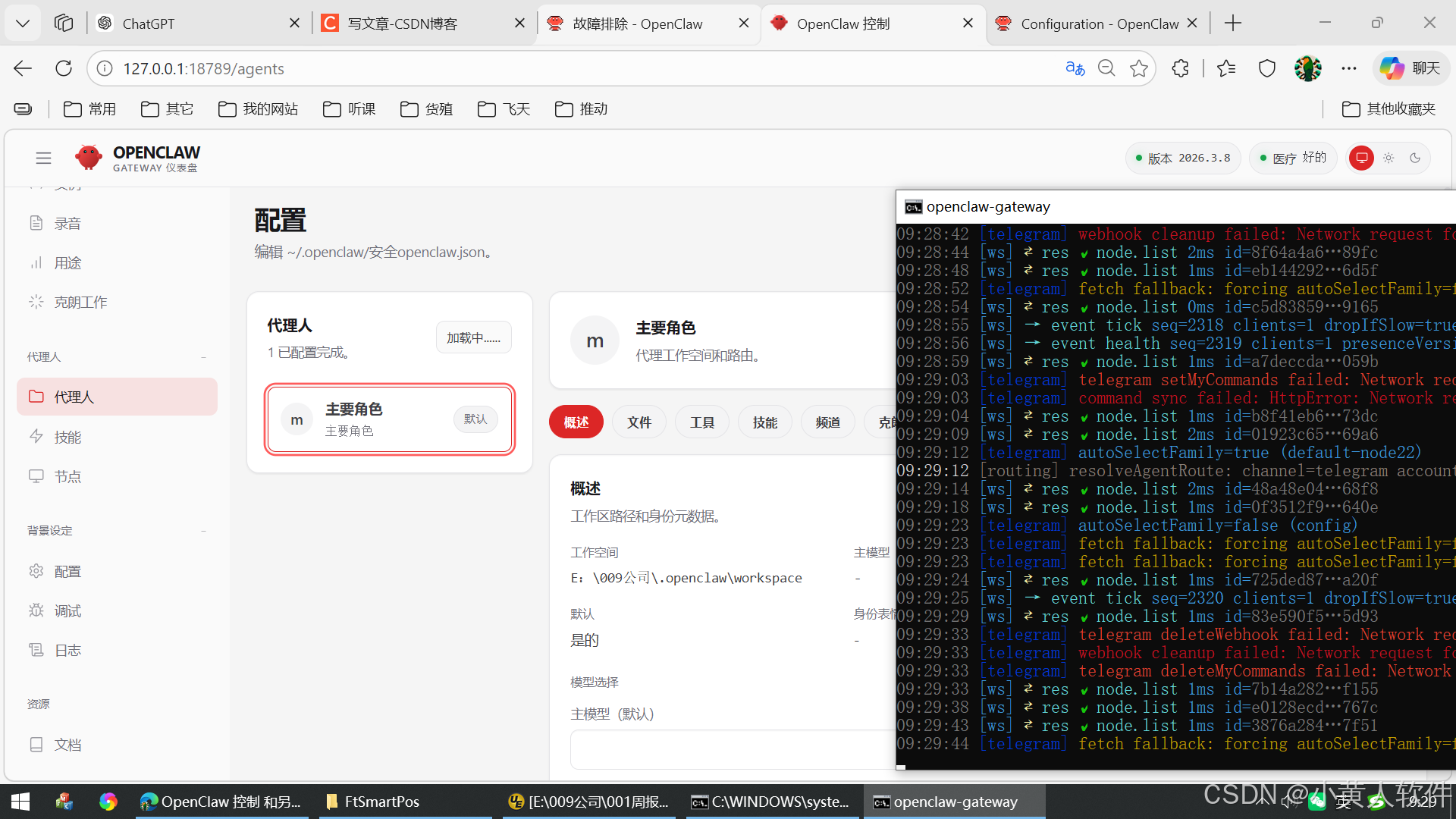Open 节点 nodes in sidebar
The image size is (1456, 819).
pyautogui.click(x=67, y=476)
